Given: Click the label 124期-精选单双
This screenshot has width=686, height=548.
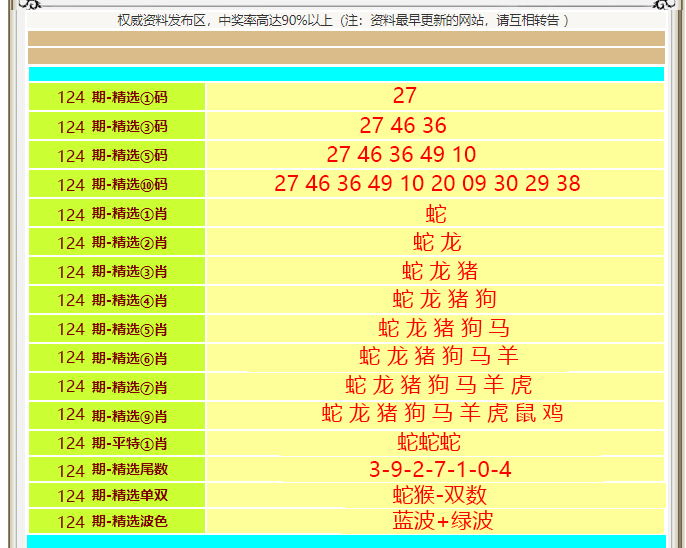Looking at the screenshot, I should pyautogui.click(x=112, y=496).
